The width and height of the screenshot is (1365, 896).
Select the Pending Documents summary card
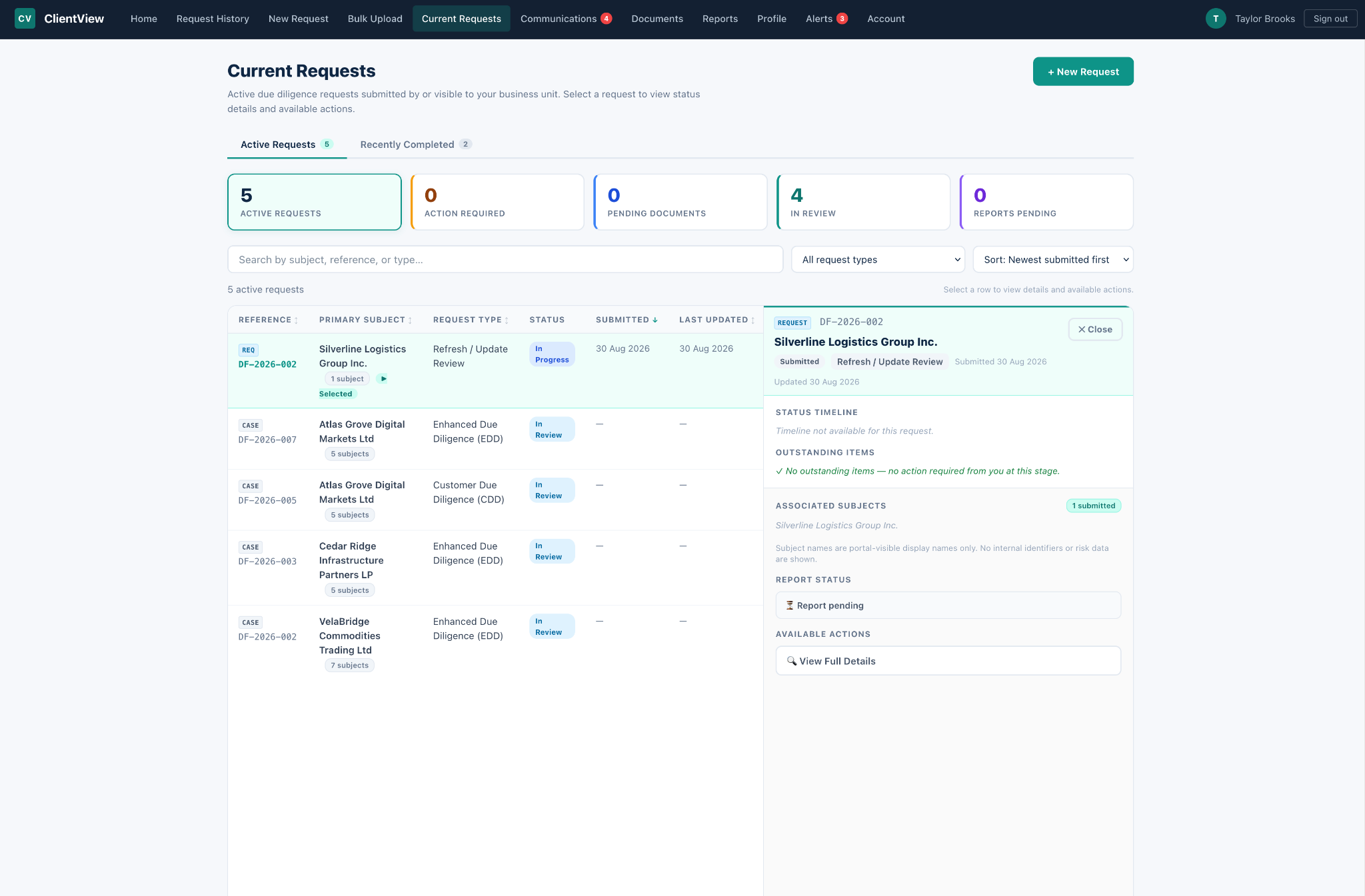click(680, 202)
